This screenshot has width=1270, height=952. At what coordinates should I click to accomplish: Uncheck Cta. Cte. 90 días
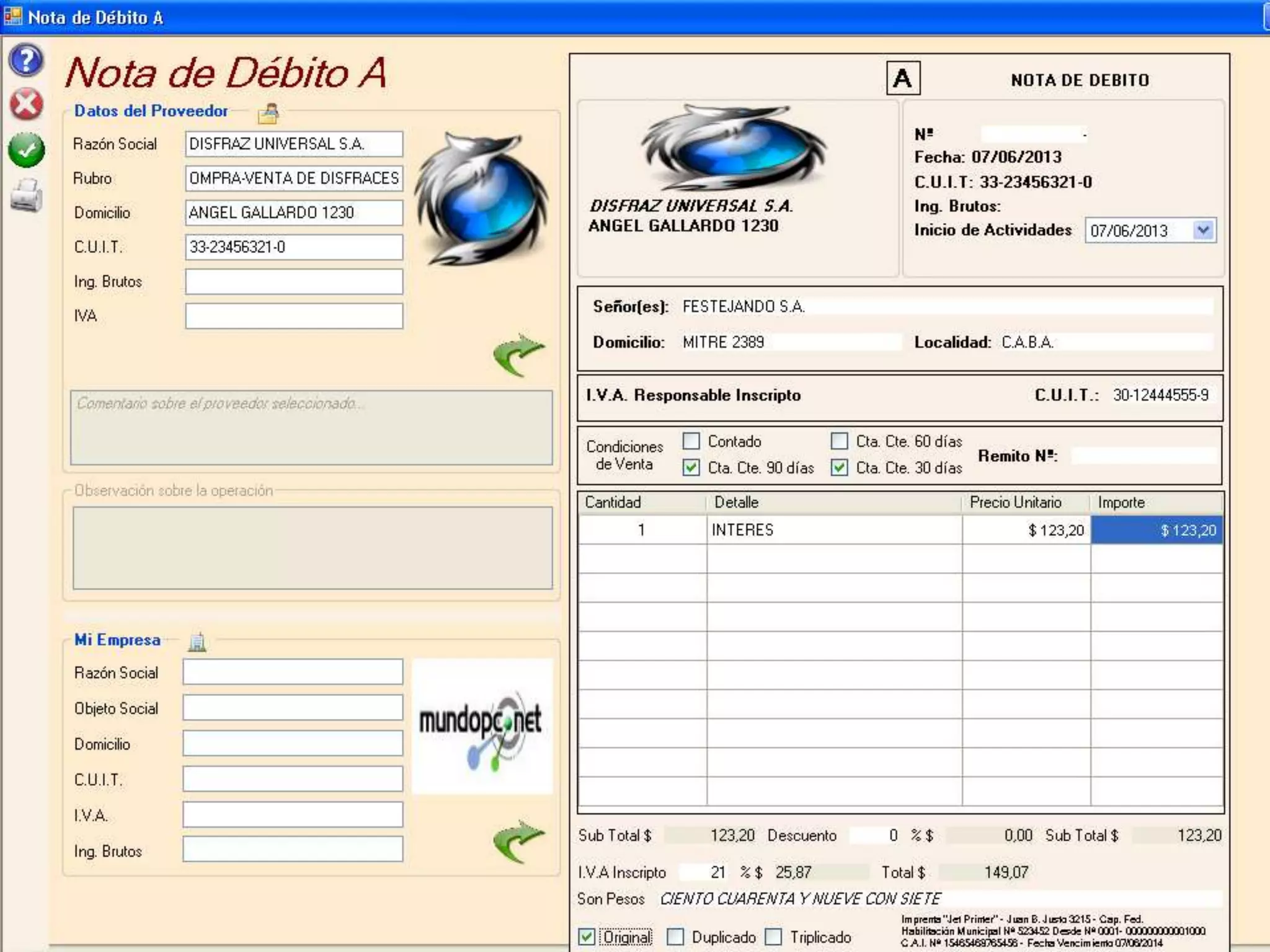coord(691,468)
